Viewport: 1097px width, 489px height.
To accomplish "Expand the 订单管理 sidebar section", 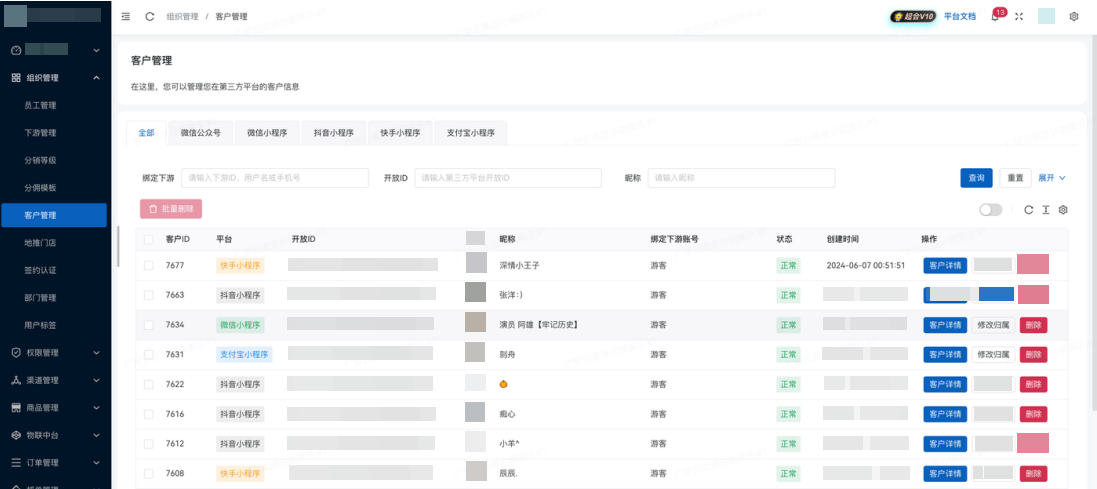I will point(97,462).
